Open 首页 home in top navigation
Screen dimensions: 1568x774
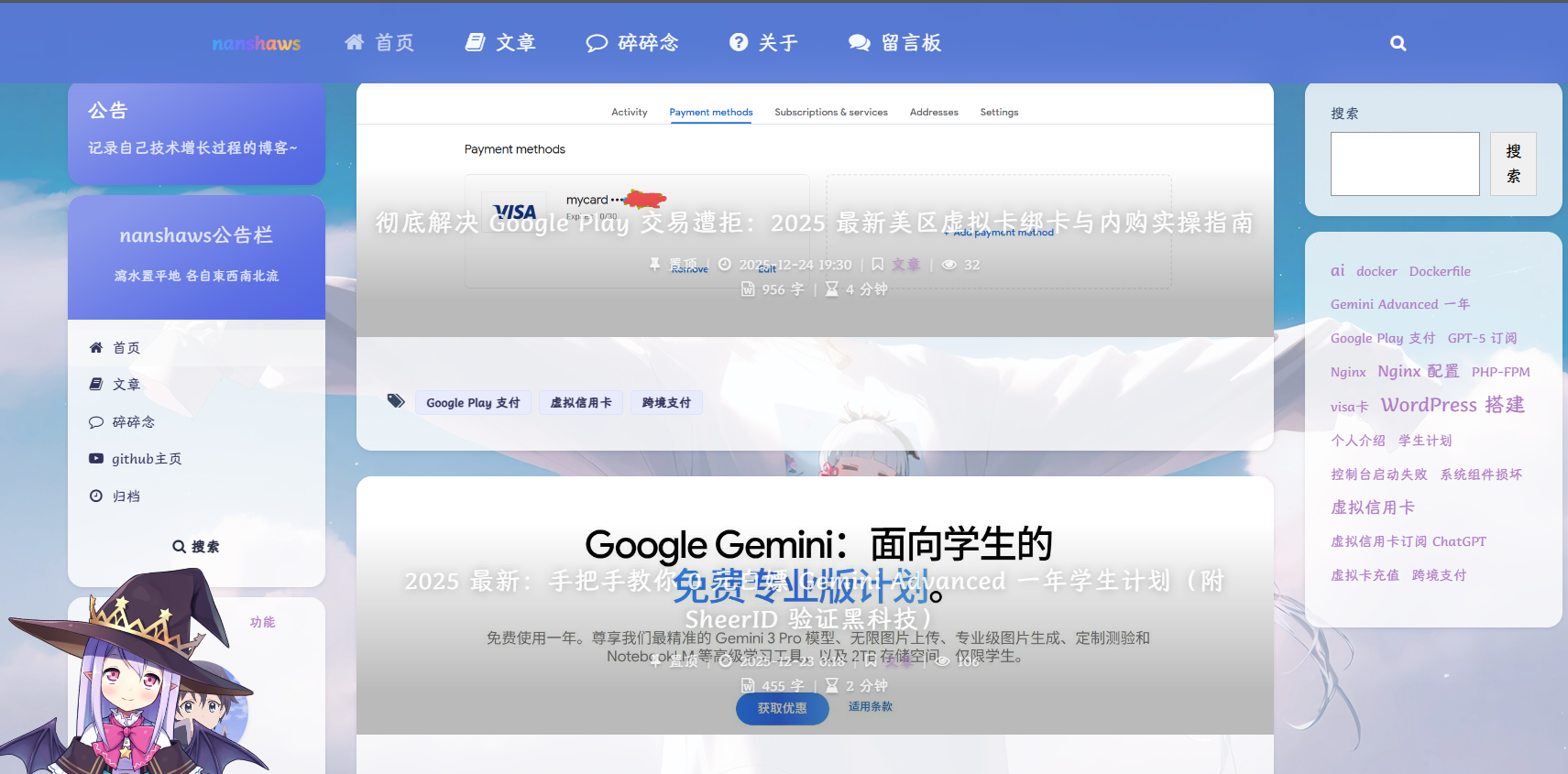379,43
